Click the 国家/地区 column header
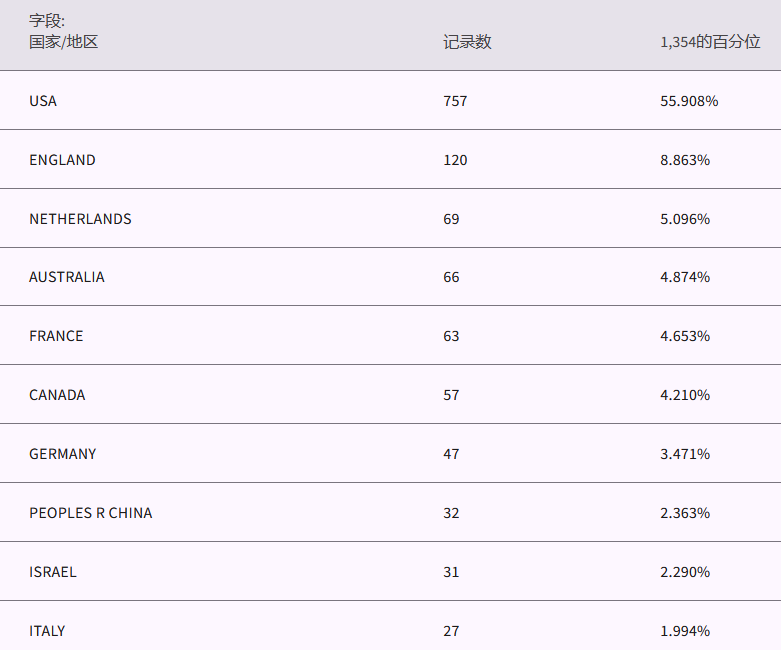 64,42
